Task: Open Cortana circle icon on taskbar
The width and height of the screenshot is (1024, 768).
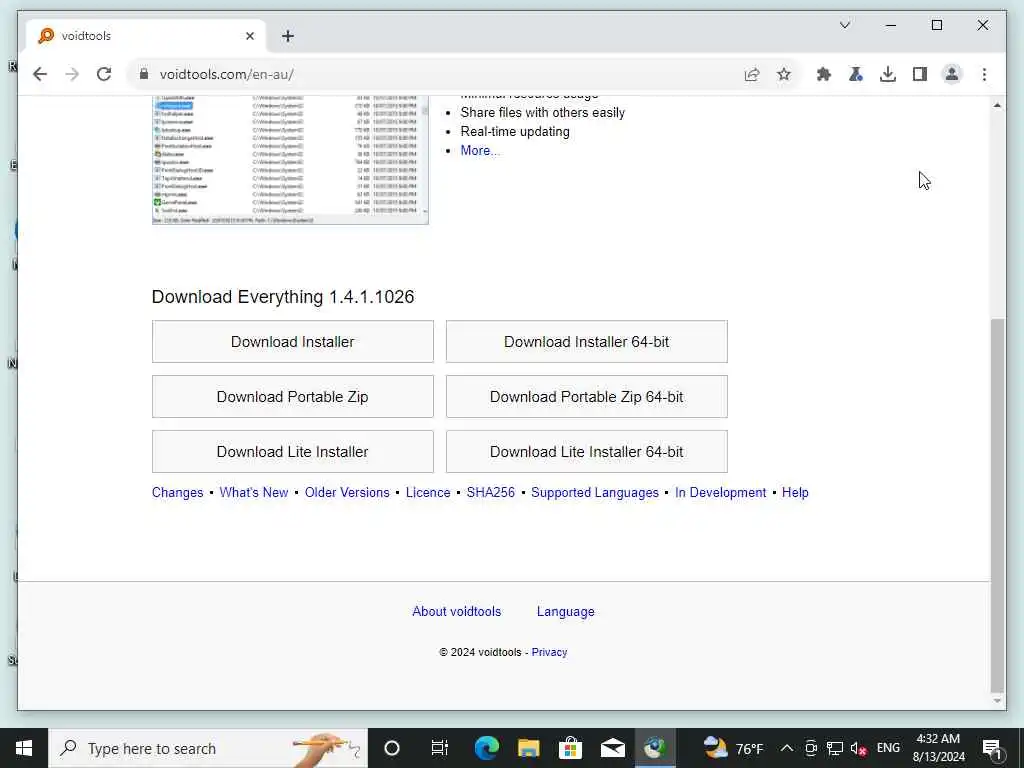Action: pos(392,748)
